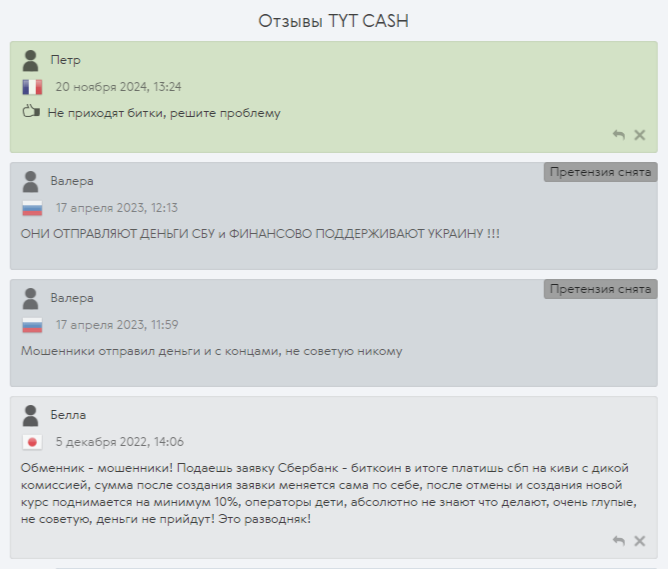Remove Белла's review using the X icon
Screen dimensions: 668x569
point(639,541)
